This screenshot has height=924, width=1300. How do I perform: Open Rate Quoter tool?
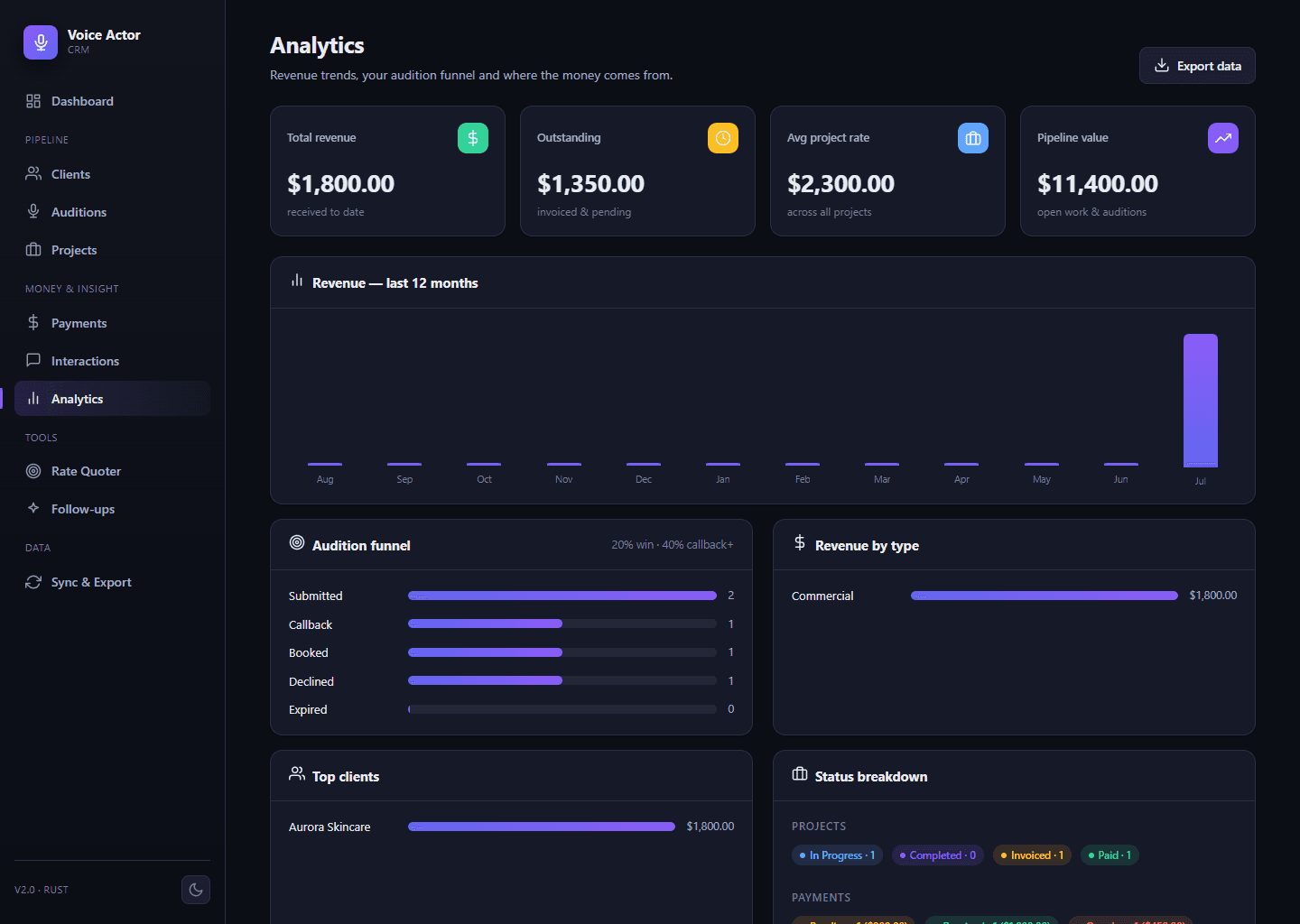tap(112, 471)
